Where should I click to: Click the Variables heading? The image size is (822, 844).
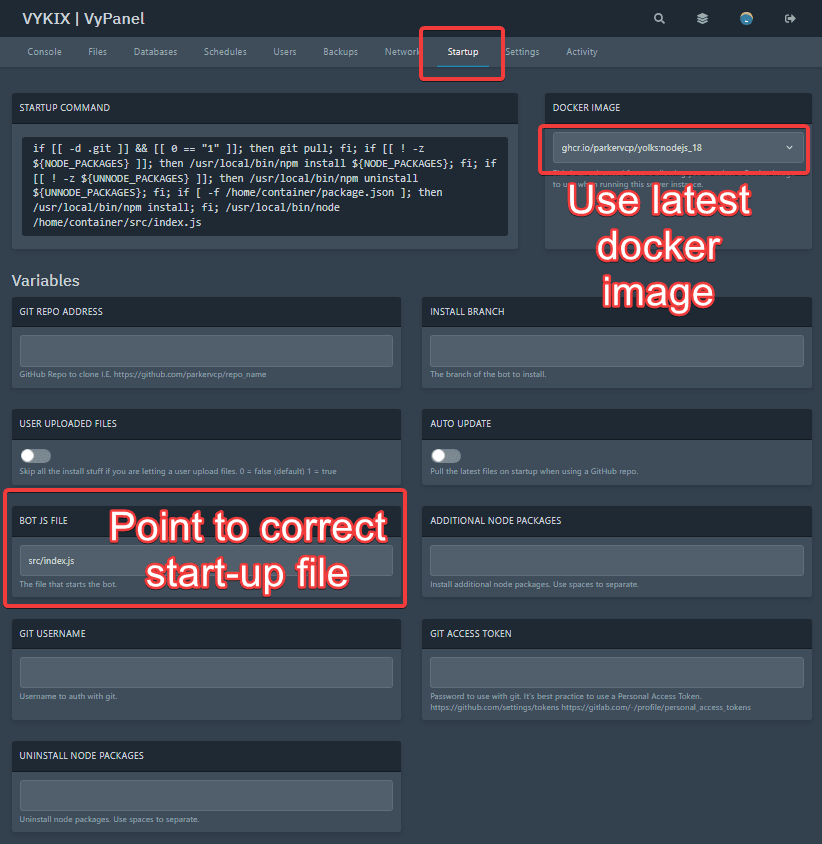click(46, 280)
